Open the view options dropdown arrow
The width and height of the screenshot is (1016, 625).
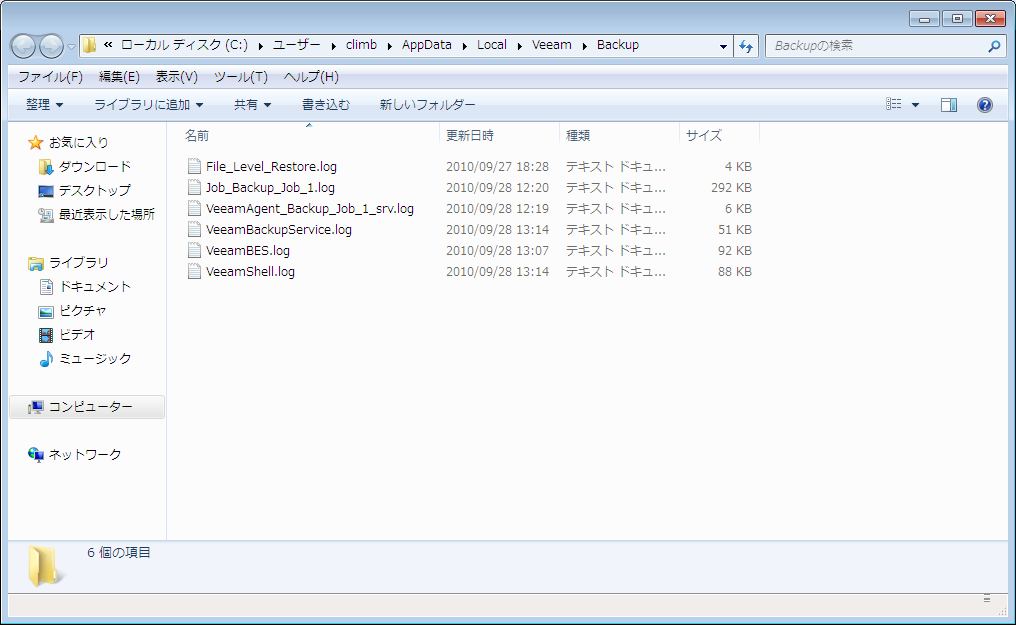click(x=915, y=104)
